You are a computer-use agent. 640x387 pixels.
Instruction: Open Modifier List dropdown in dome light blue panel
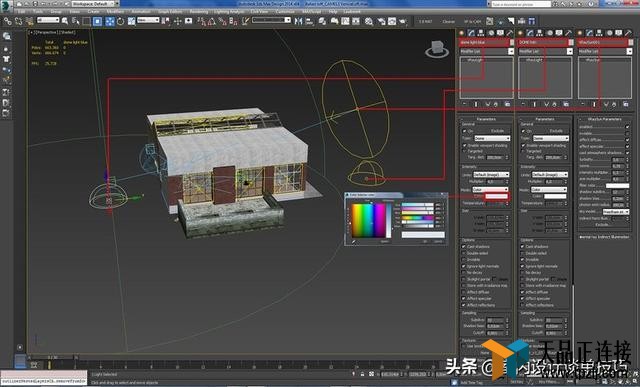point(487,51)
